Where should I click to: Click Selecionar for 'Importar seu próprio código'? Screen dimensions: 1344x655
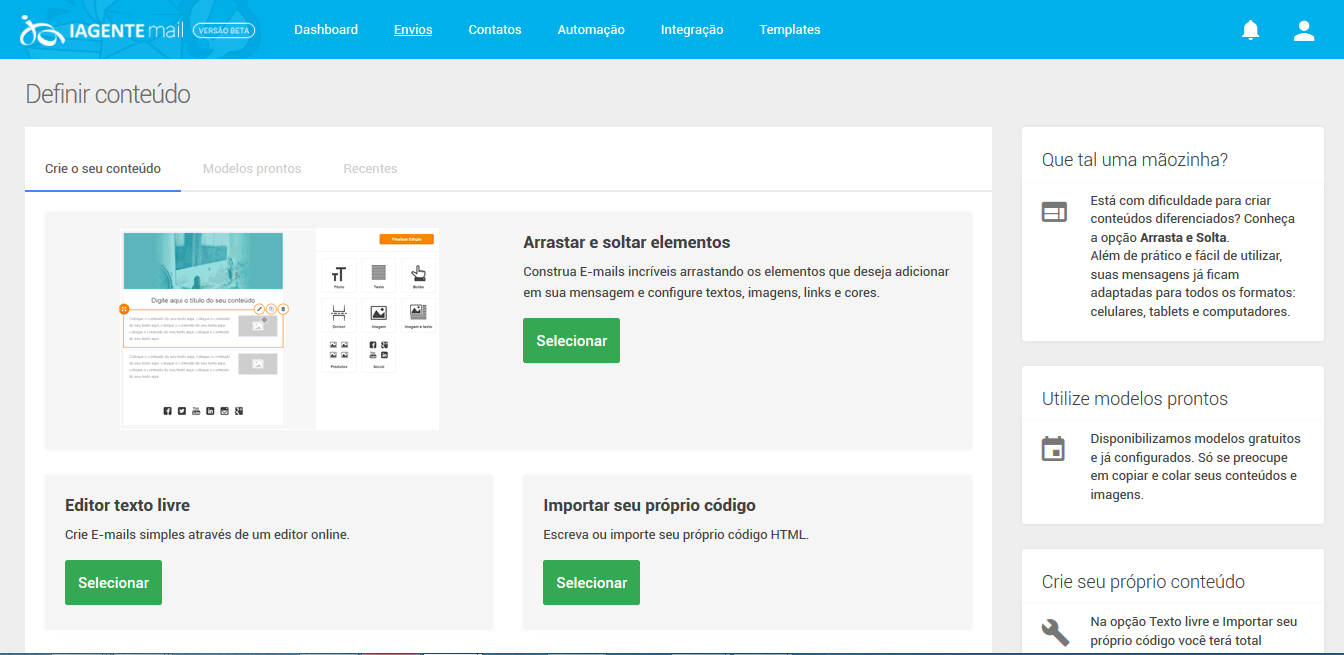tap(591, 582)
